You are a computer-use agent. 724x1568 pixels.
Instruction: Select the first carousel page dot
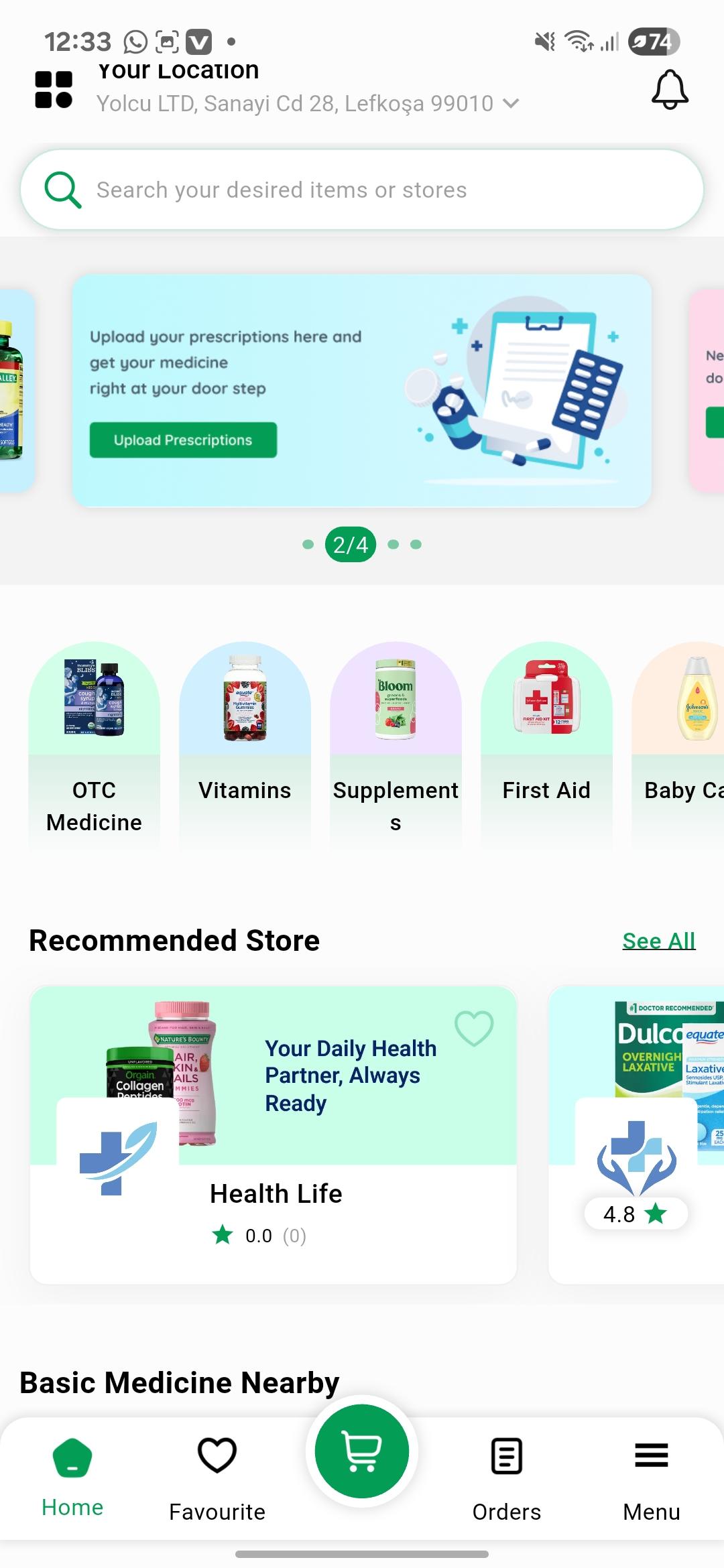pos(308,544)
